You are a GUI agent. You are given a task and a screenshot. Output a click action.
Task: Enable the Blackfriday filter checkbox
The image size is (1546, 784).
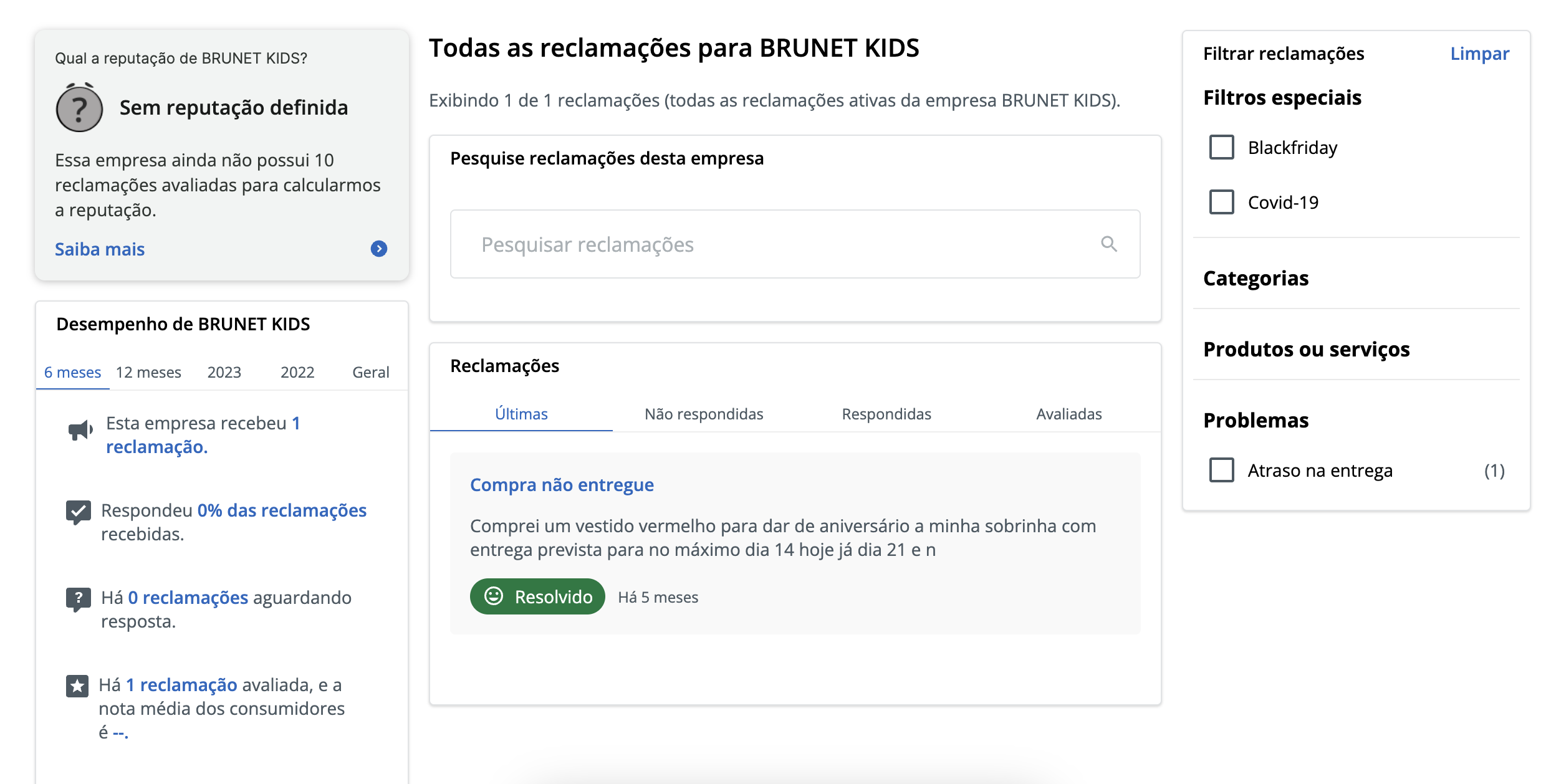[x=1222, y=148]
